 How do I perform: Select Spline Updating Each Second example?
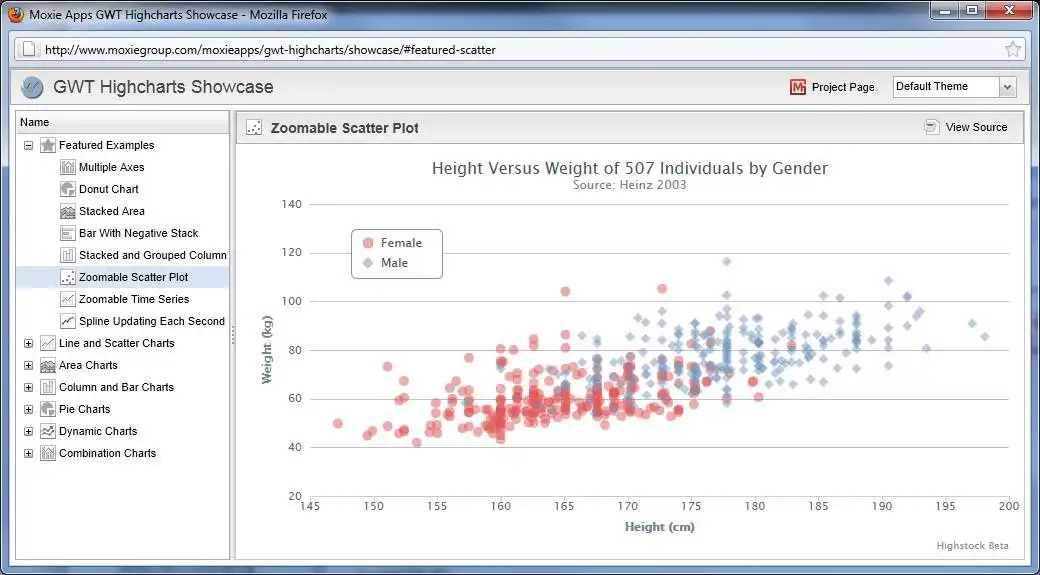point(152,321)
